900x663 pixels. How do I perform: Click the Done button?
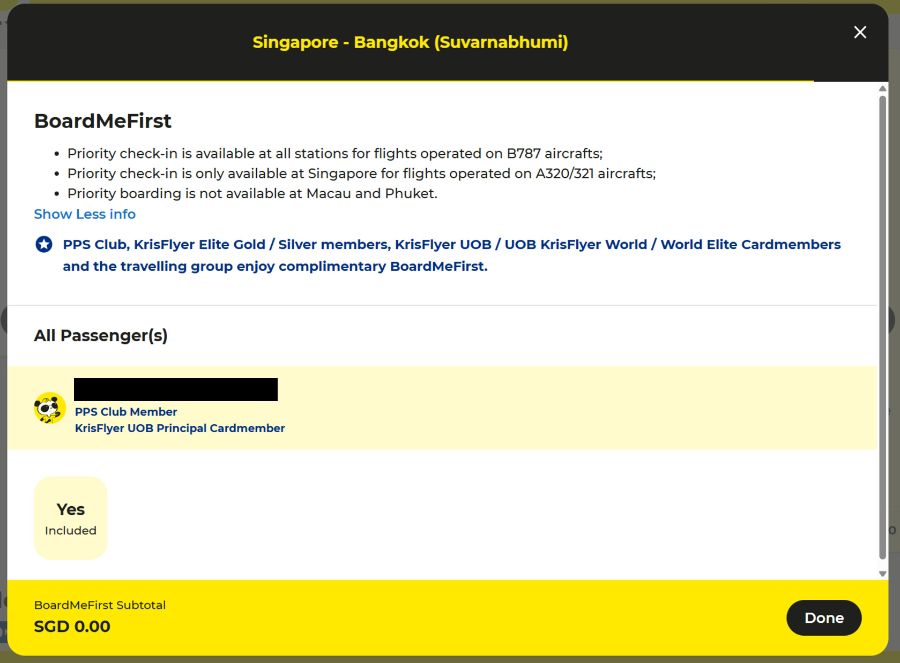click(x=823, y=618)
